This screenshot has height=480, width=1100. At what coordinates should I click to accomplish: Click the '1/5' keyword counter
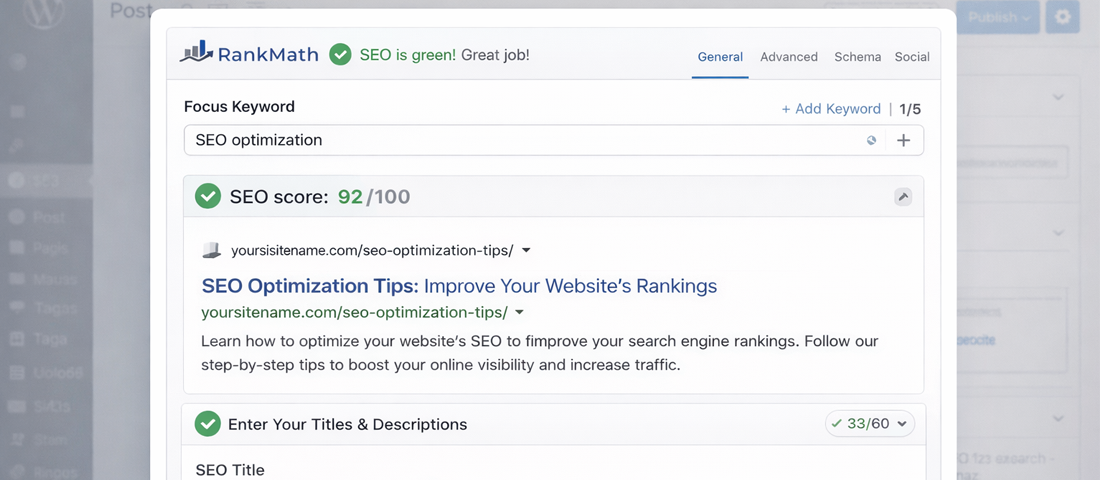point(910,109)
